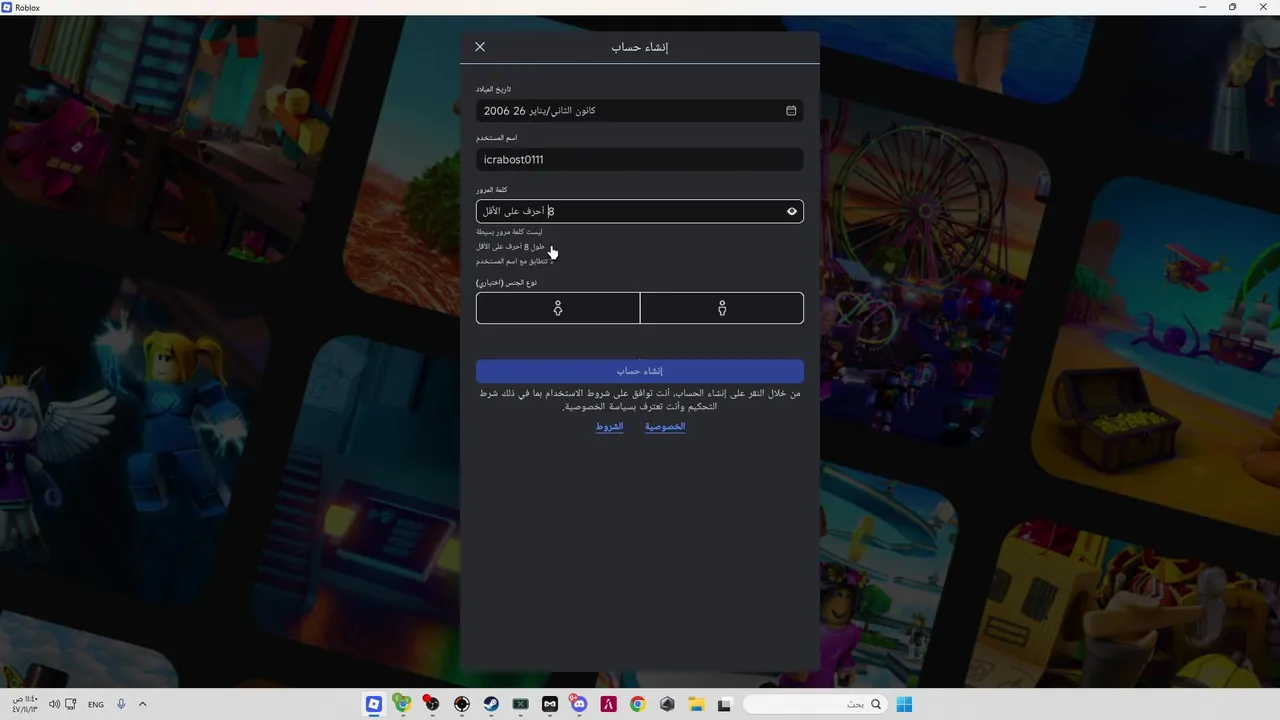Viewport: 1280px width, 720px height.
Task: Open the الشروط terms link
Action: [x=610, y=427]
